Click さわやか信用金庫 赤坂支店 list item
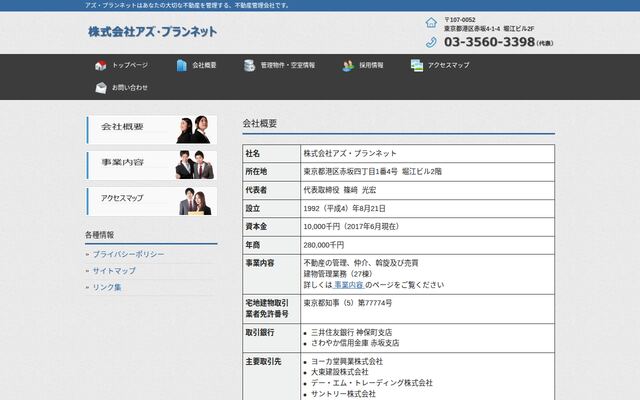Viewport: 640px width, 400px height. click(355, 343)
